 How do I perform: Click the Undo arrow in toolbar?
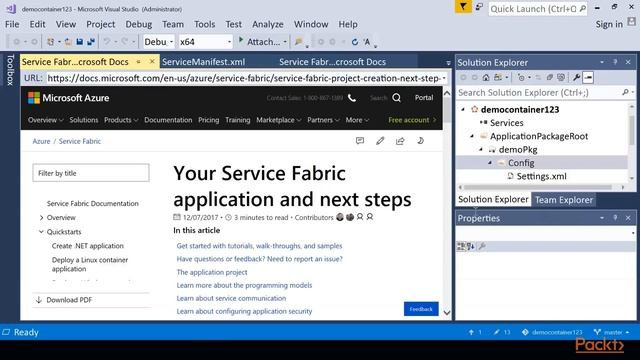pos(107,42)
